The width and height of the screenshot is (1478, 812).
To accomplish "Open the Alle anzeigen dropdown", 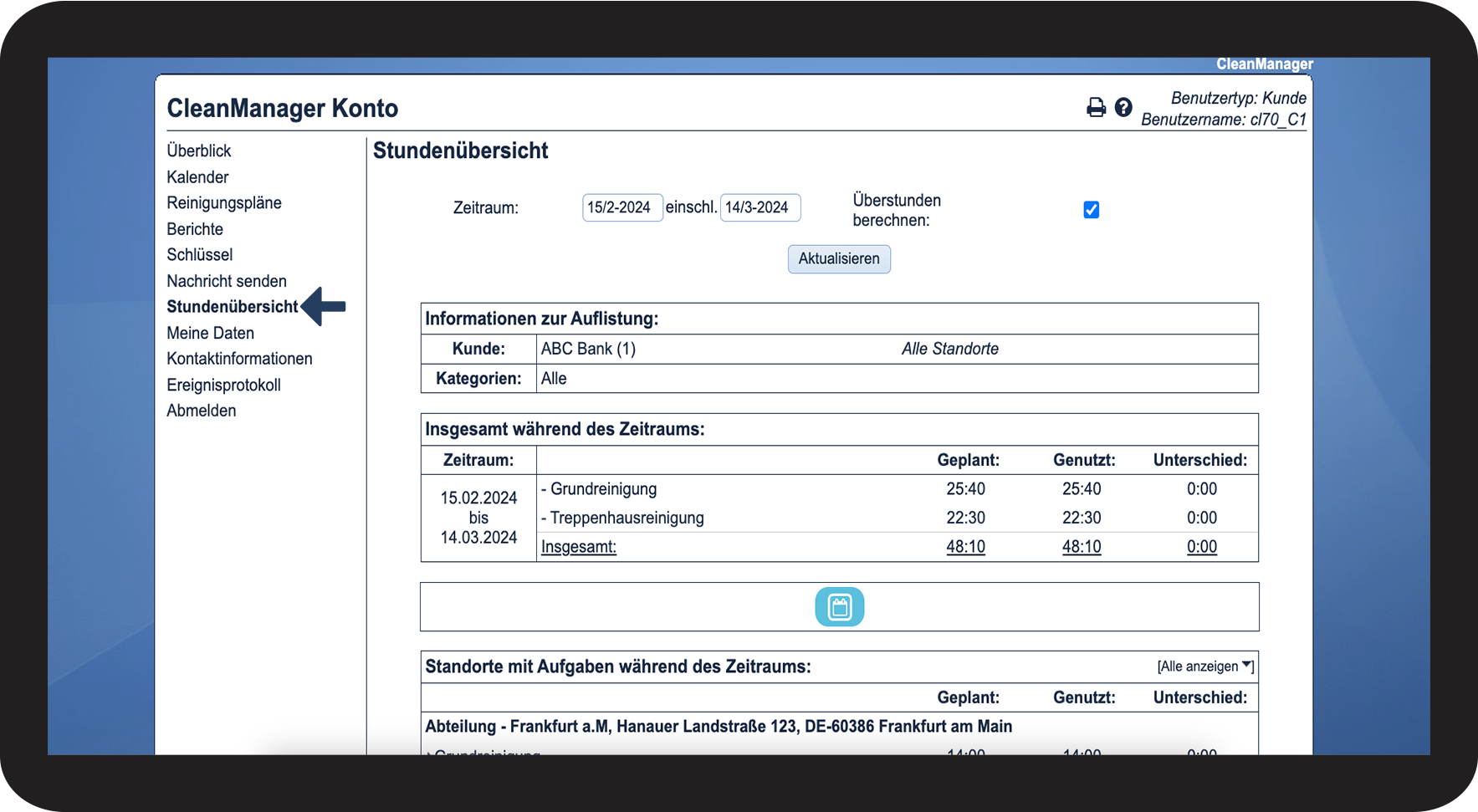I will [1205, 666].
